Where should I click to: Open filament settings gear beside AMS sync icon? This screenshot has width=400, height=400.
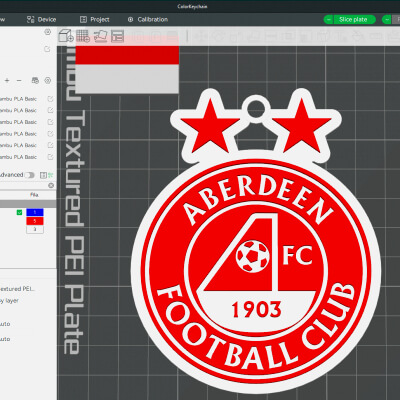click(x=48, y=80)
